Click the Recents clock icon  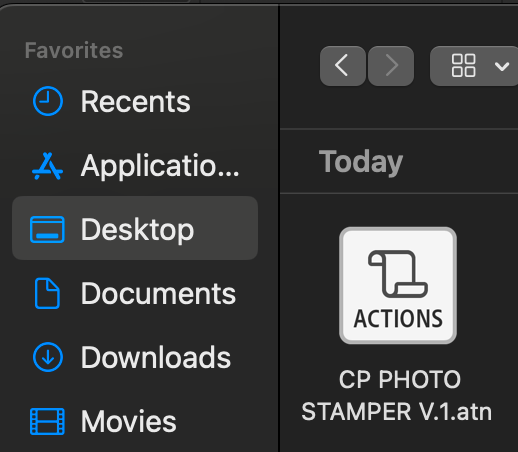(48, 101)
